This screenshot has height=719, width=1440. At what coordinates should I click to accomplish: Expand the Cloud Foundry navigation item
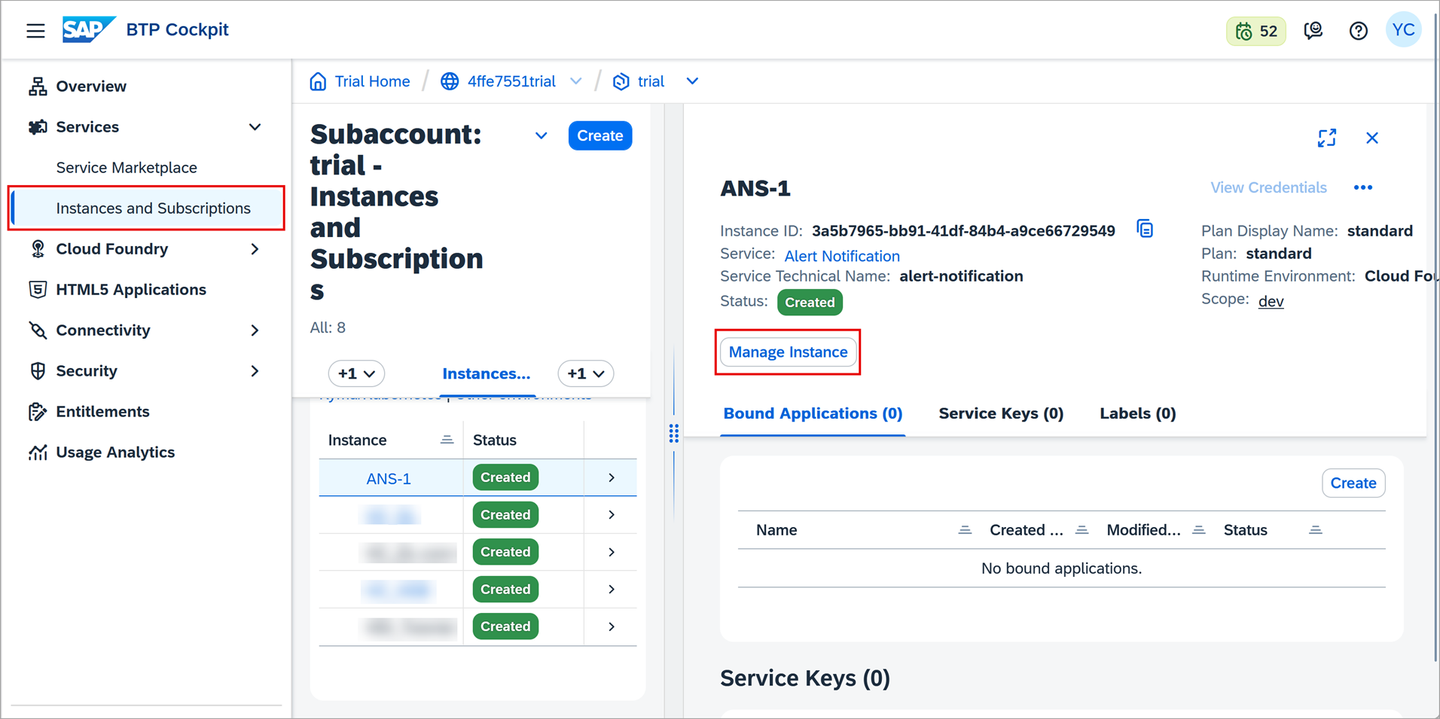pos(255,249)
